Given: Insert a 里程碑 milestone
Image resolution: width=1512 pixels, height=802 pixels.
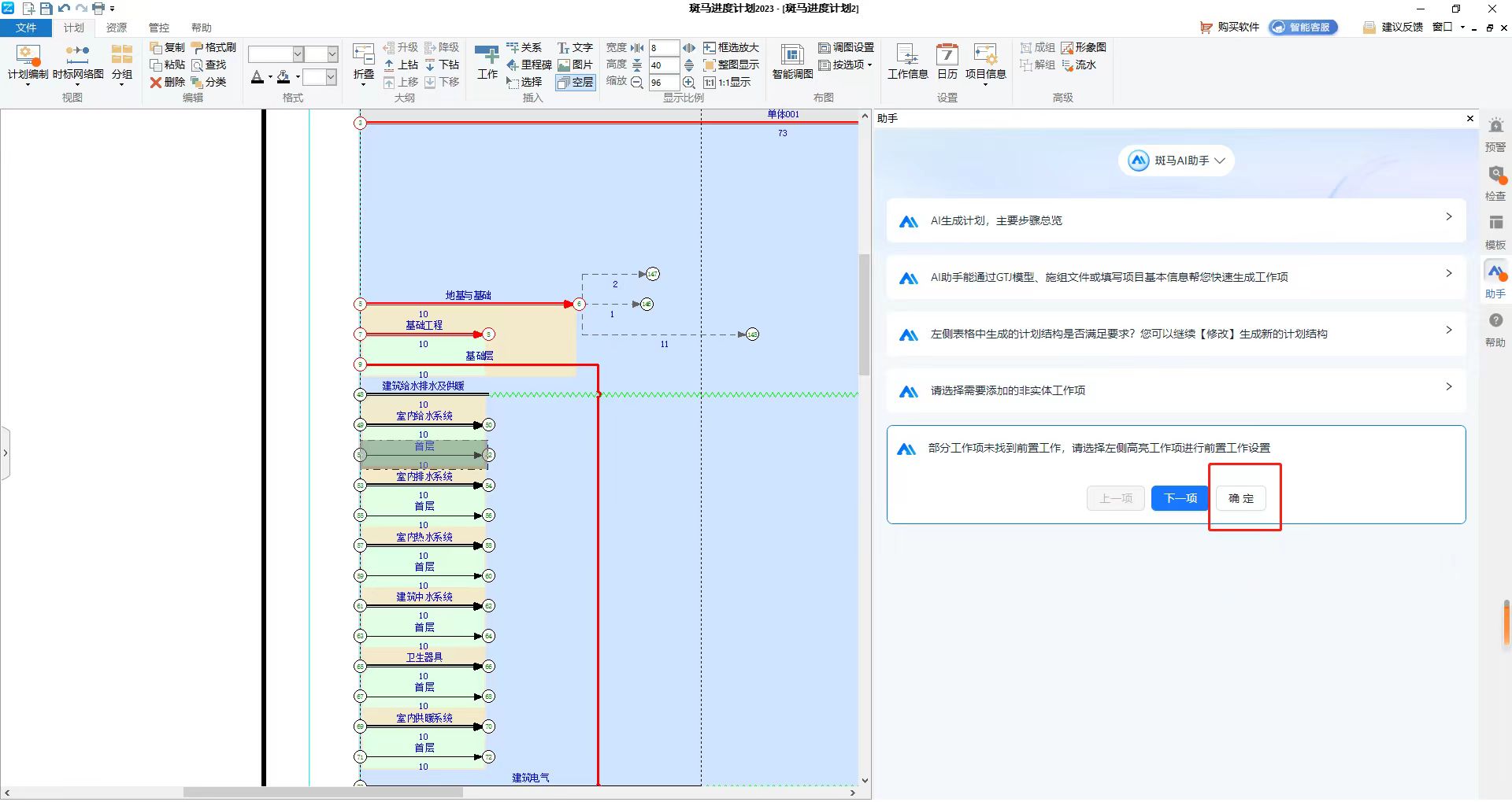Looking at the screenshot, I should 529,65.
